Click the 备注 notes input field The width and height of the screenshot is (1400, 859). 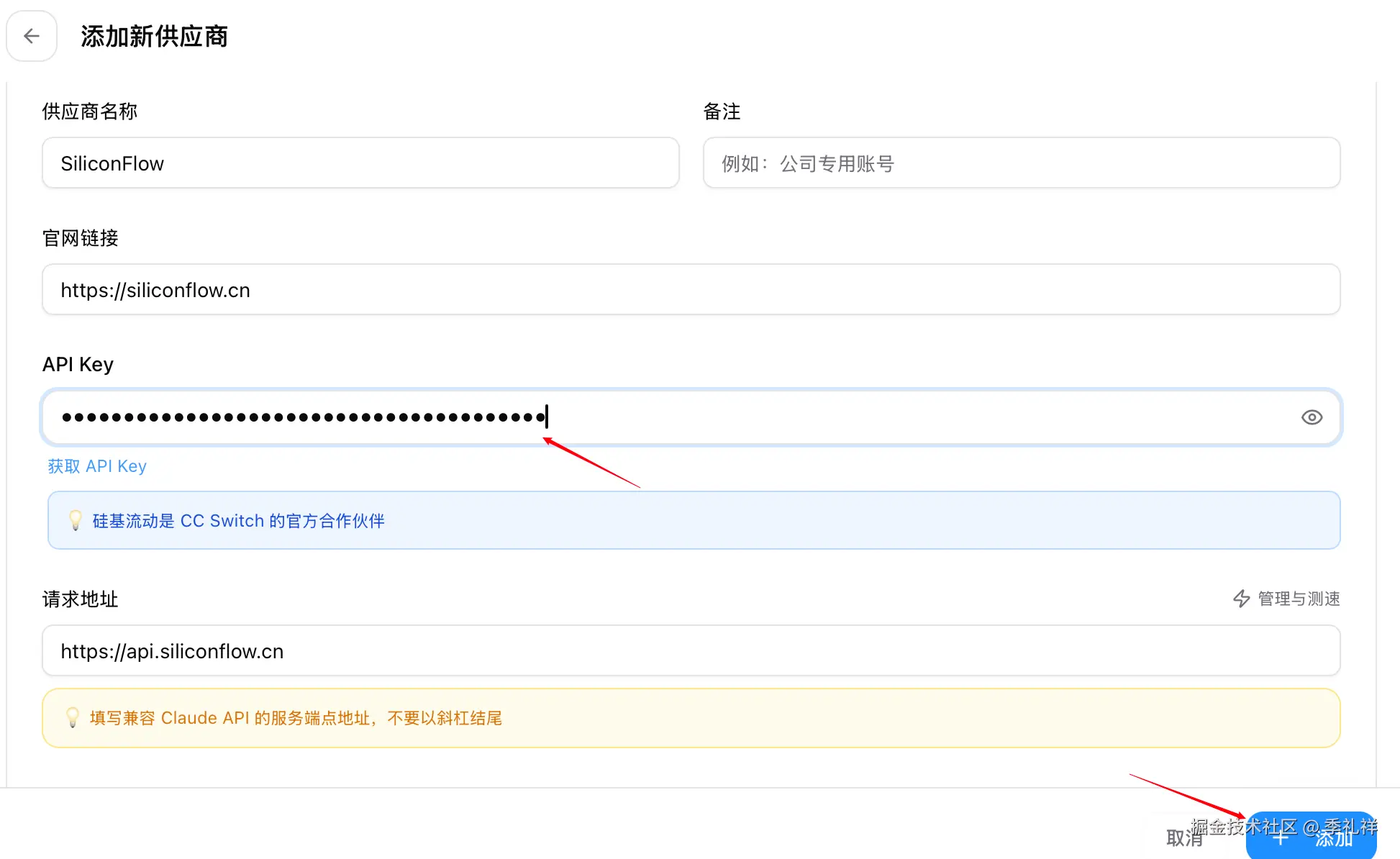pos(1021,163)
